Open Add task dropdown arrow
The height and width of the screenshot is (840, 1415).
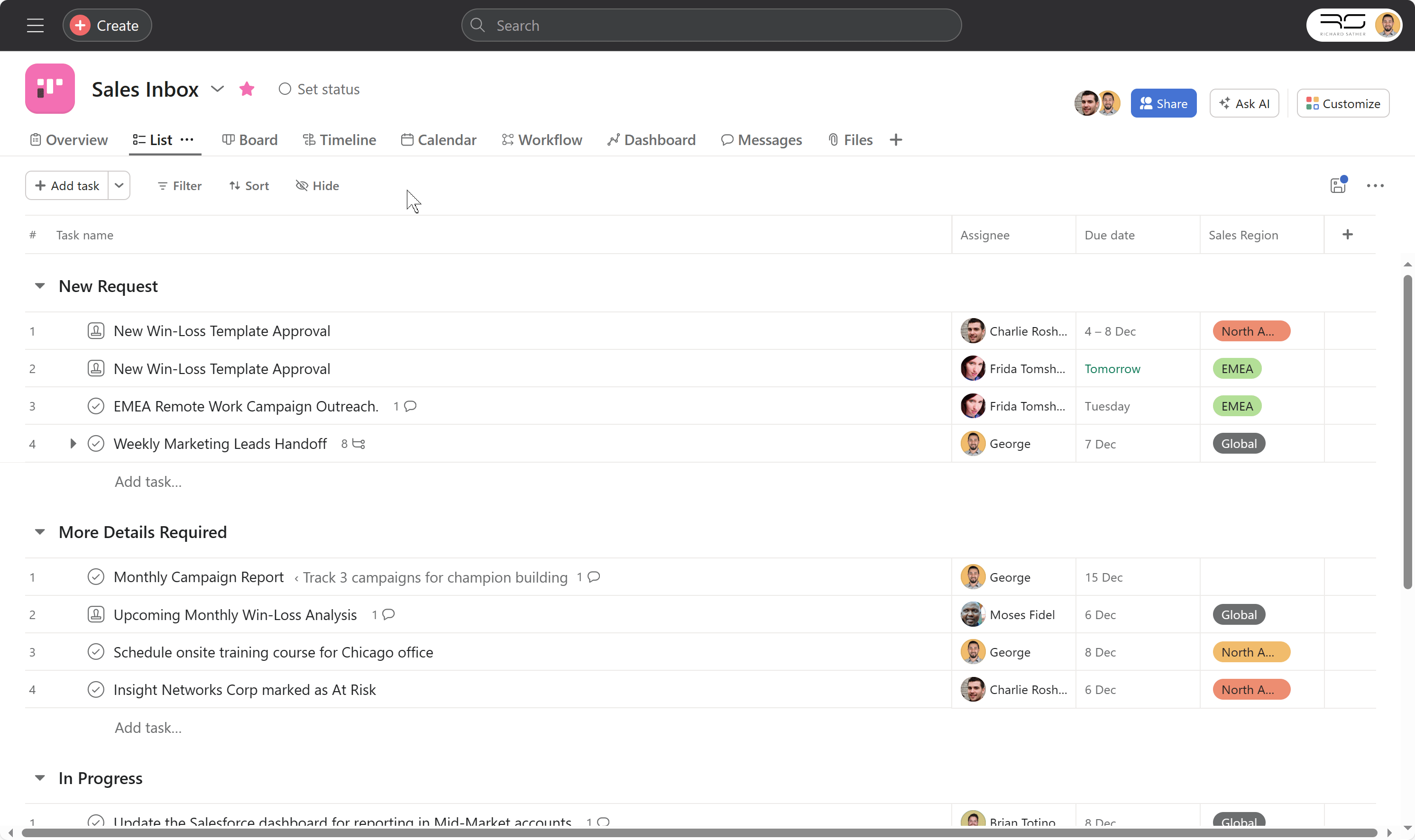[119, 186]
